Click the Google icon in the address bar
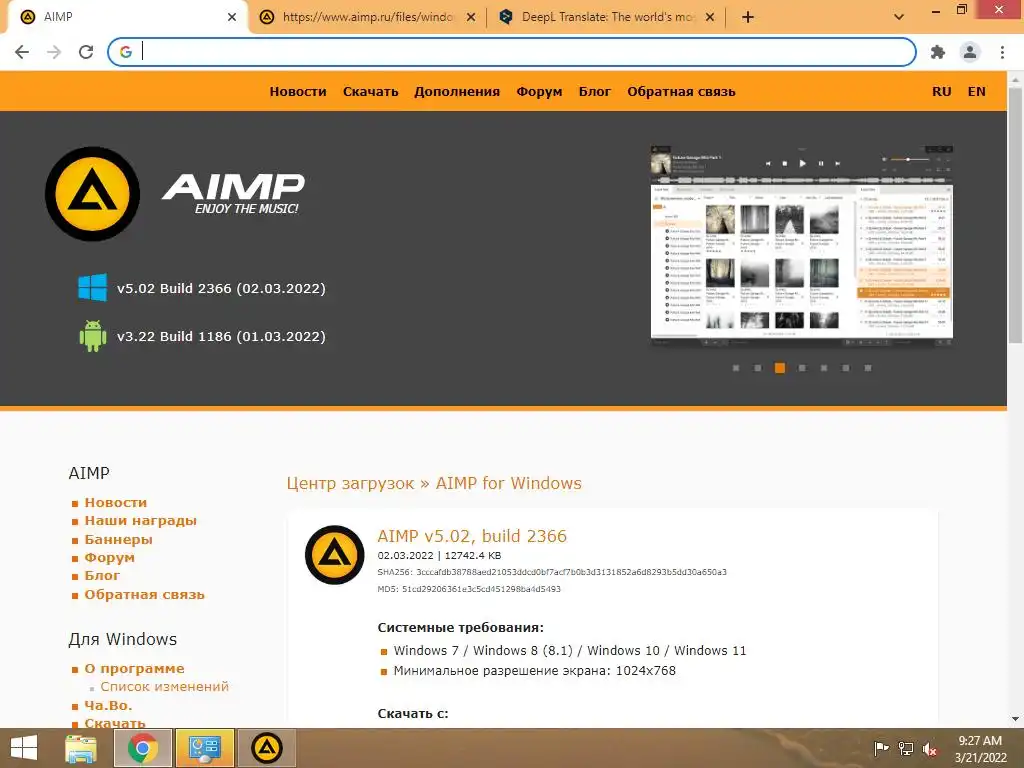 click(x=126, y=52)
